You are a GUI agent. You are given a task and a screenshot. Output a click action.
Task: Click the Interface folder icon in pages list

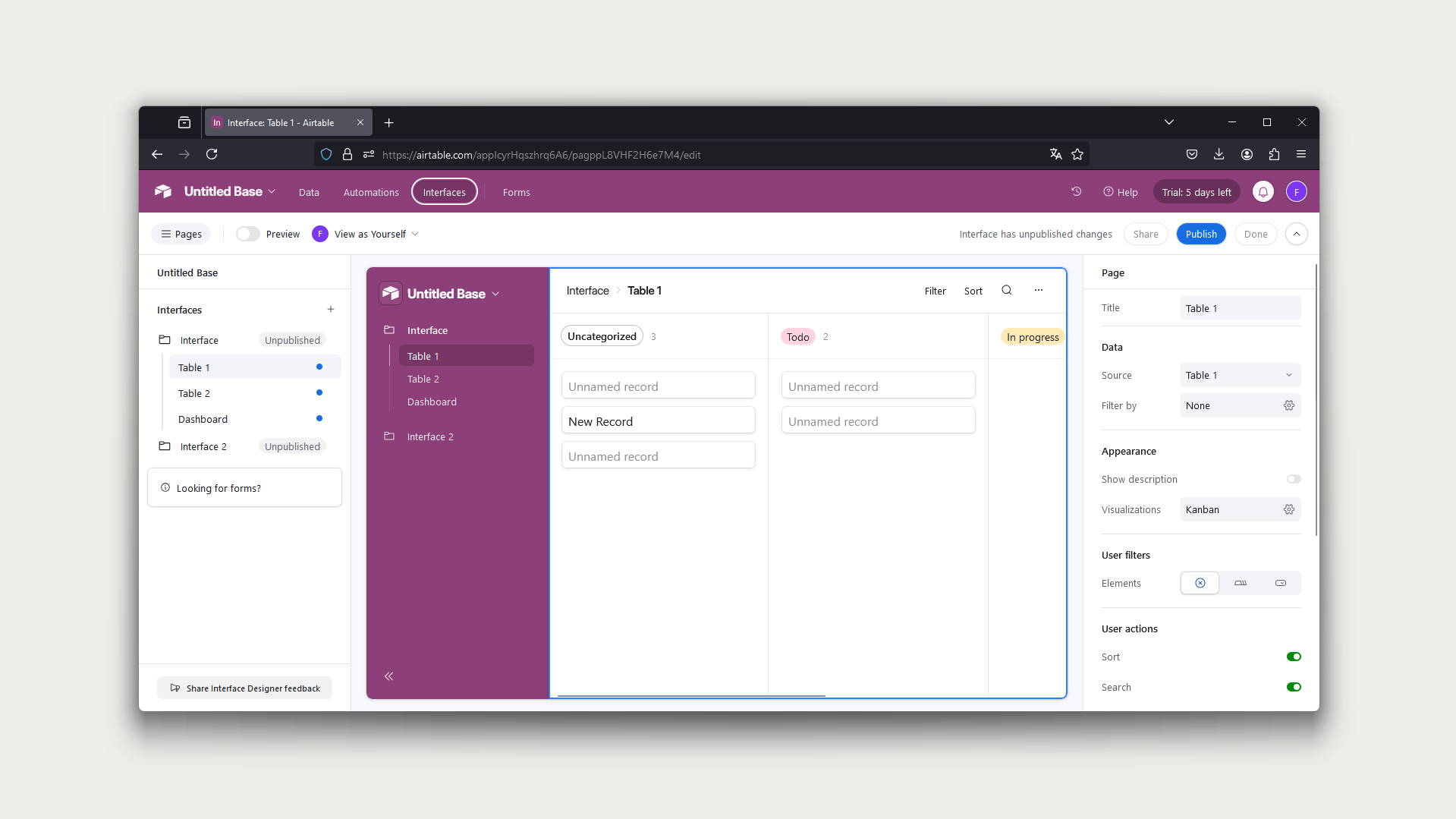(x=165, y=340)
